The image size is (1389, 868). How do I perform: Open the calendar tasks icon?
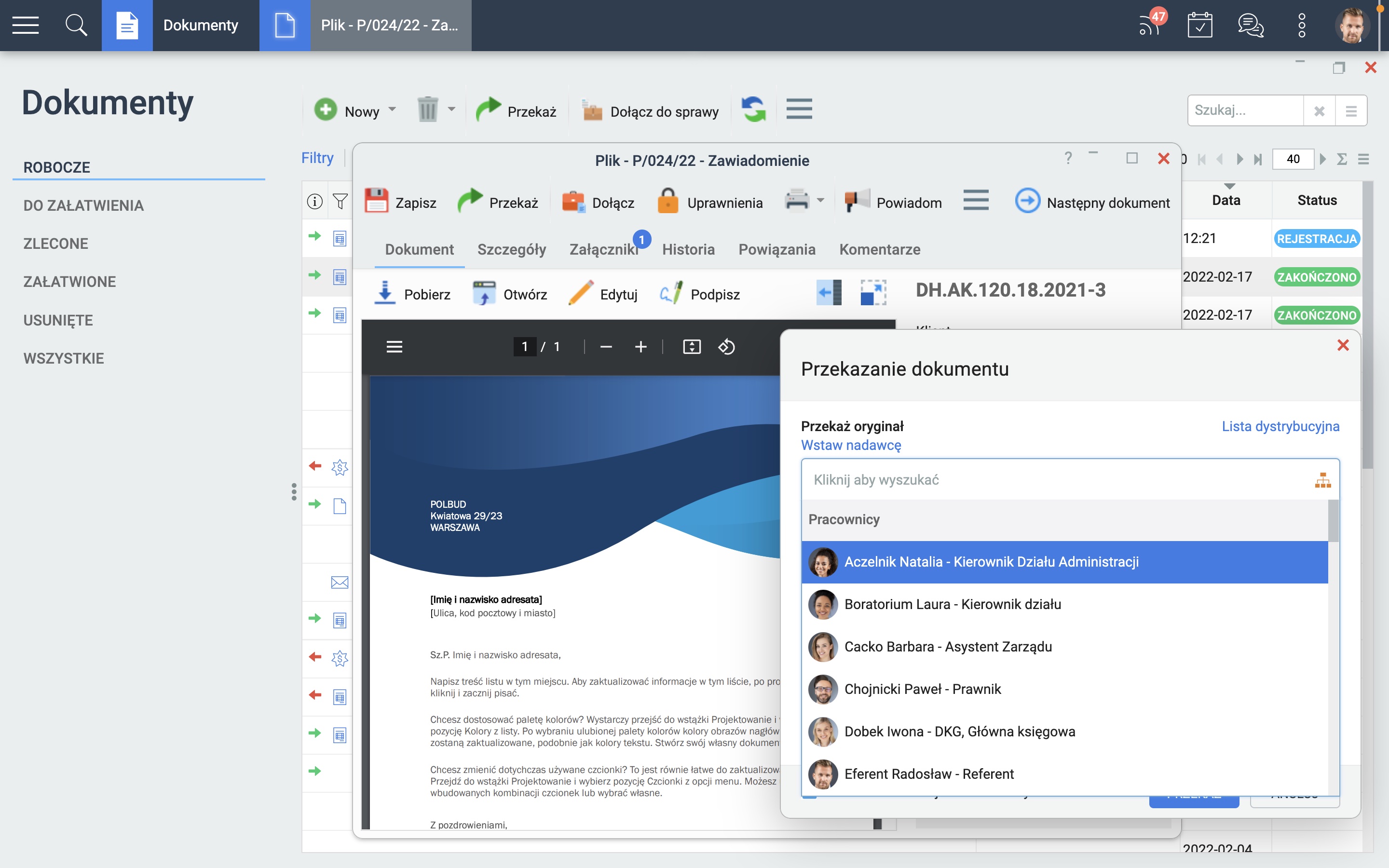pyautogui.click(x=1199, y=25)
